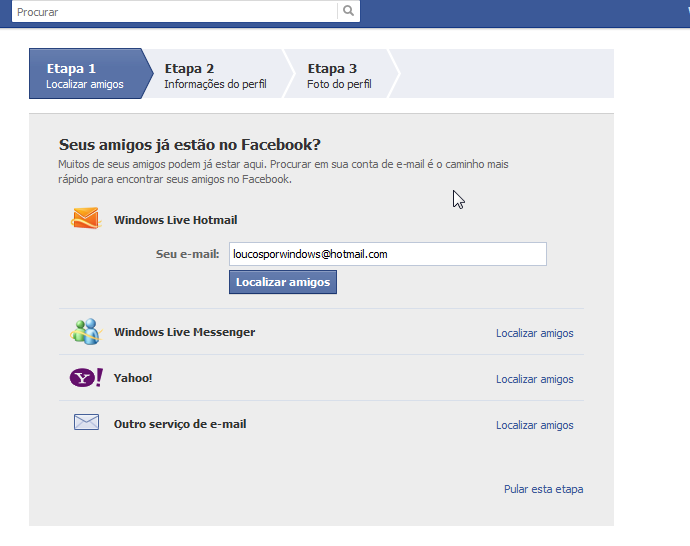
Task: Click the blue envelope email service icon
Action: click(x=86, y=423)
